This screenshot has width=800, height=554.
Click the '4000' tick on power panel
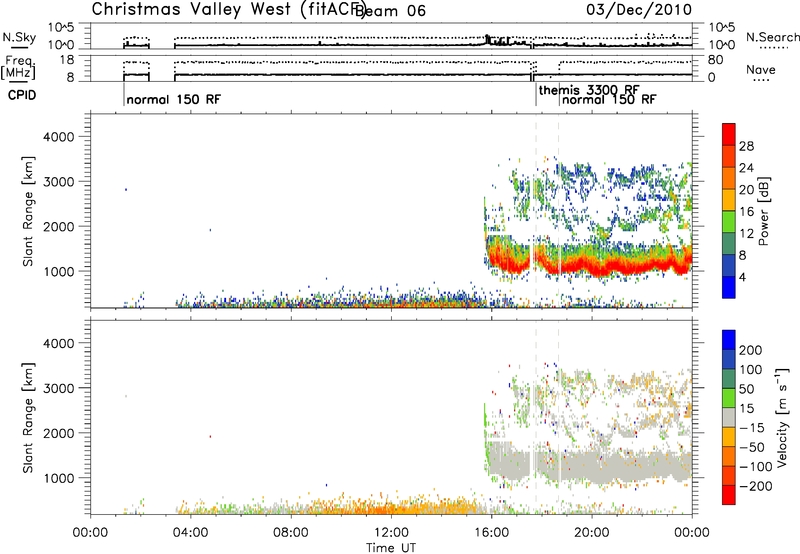coord(58,137)
